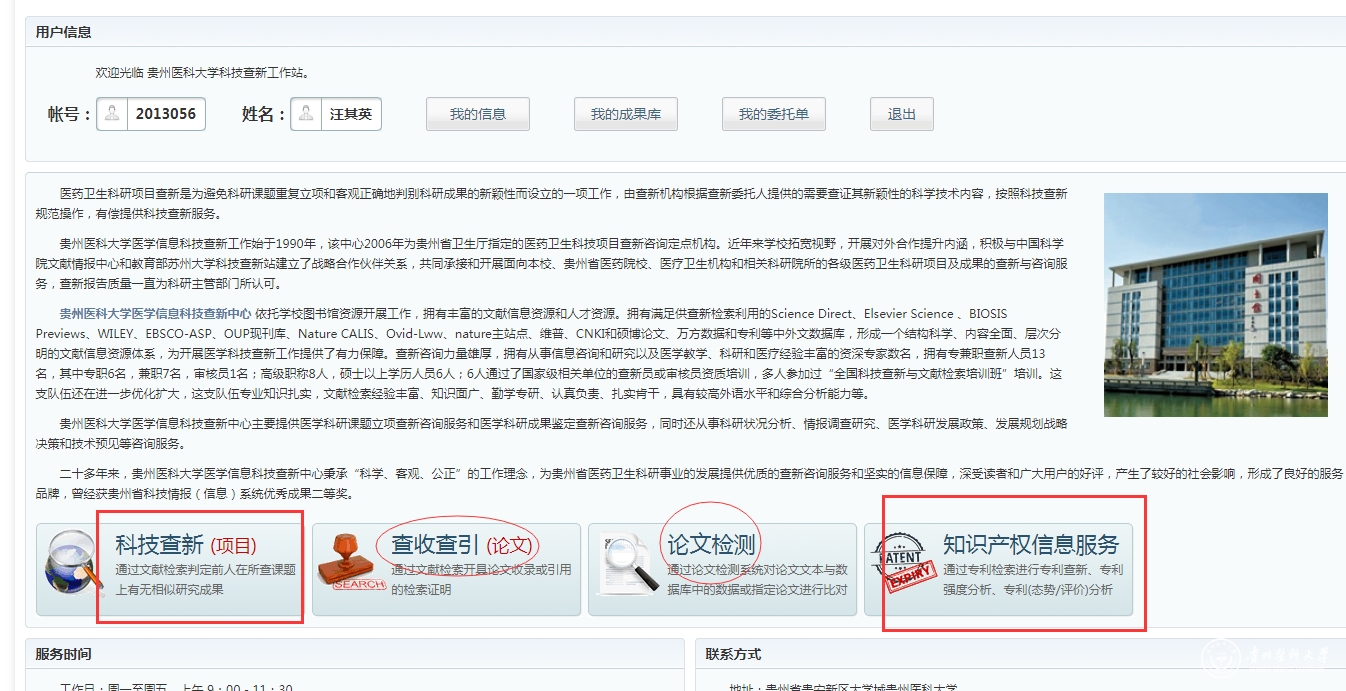Open the 我的信息 page

click(477, 114)
